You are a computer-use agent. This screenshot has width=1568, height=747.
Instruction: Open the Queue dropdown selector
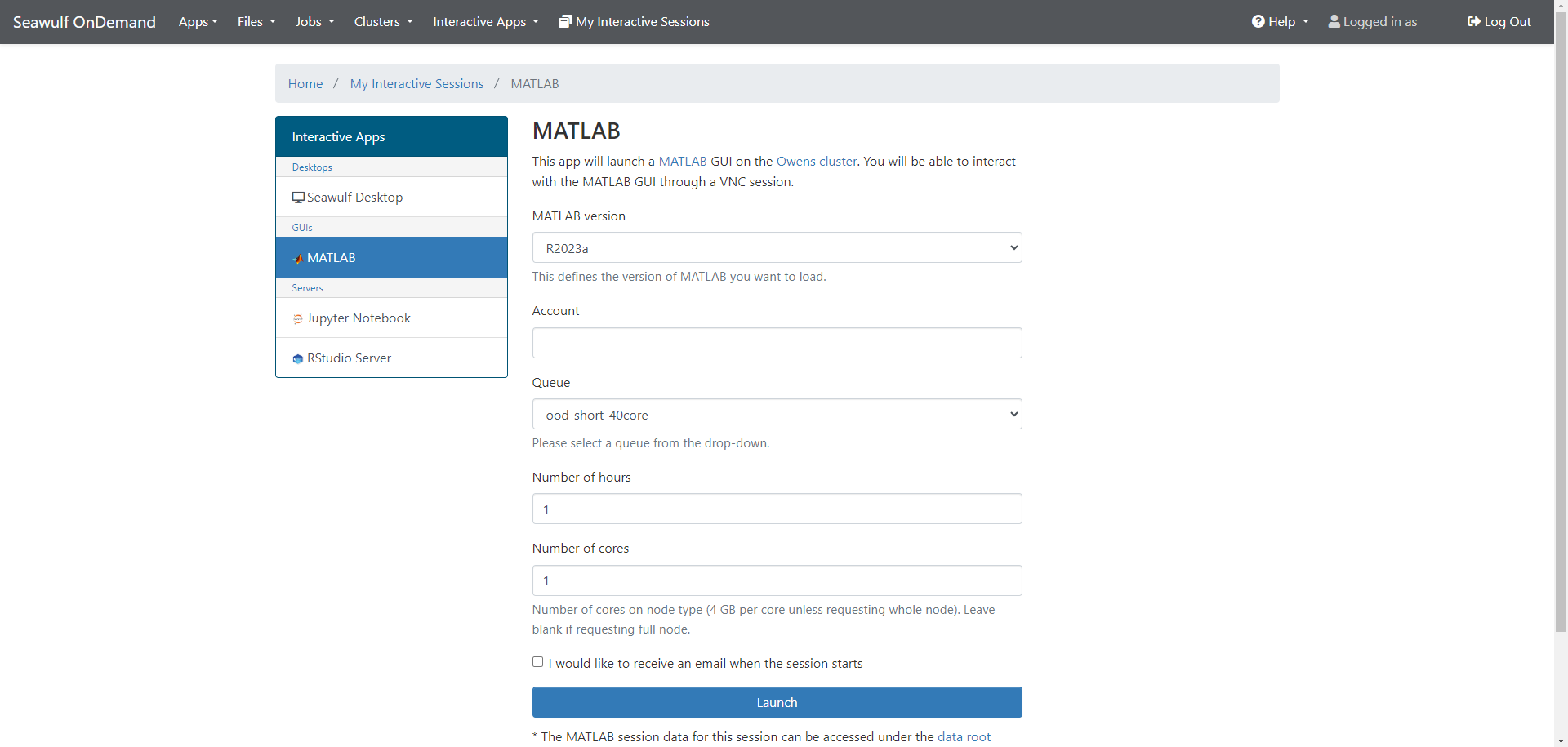click(777, 414)
